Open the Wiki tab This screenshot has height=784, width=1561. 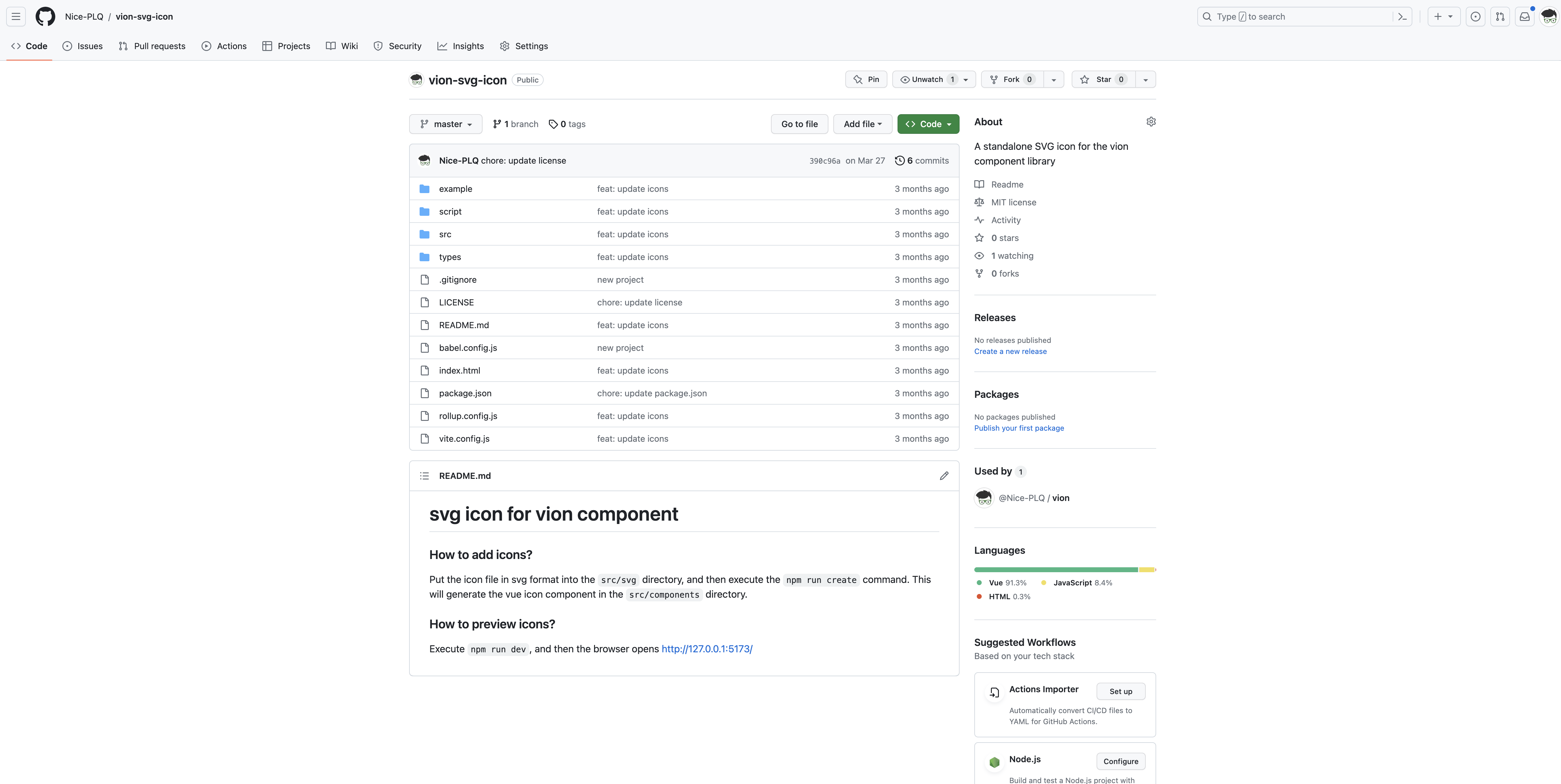tap(342, 46)
